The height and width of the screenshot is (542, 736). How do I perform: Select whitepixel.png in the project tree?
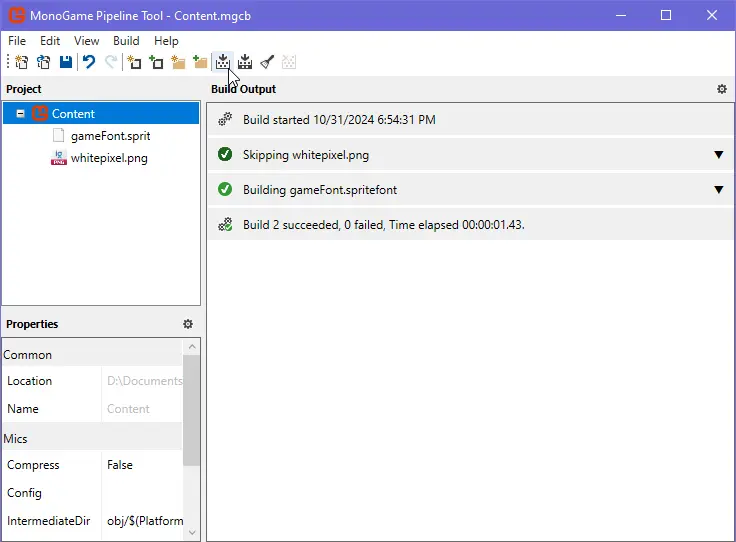coord(109,158)
